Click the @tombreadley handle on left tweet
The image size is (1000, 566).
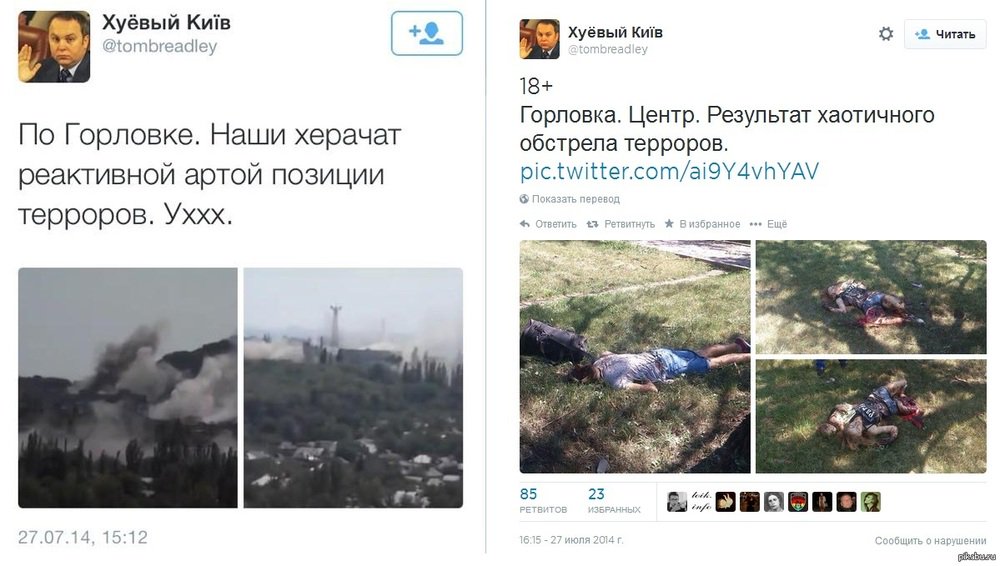coord(159,47)
